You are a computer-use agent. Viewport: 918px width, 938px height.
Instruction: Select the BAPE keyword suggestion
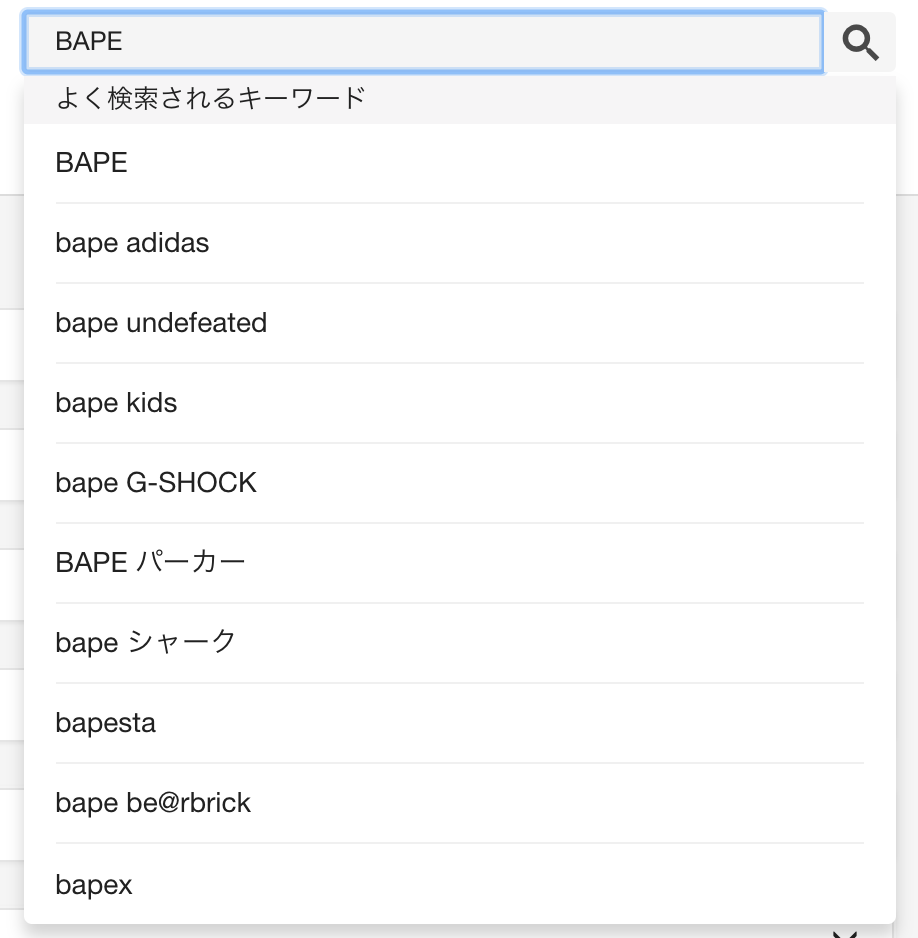[x=459, y=163]
